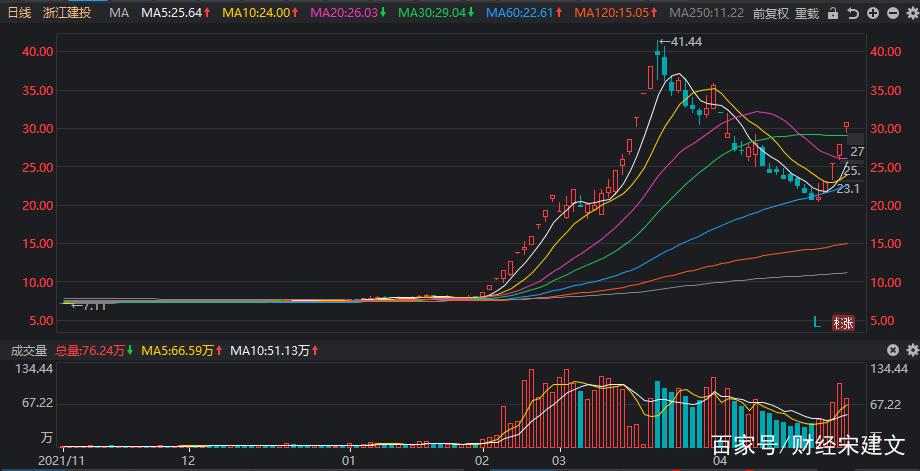Open the 前复权 adjustment dropdown

pyautogui.click(x=769, y=13)
